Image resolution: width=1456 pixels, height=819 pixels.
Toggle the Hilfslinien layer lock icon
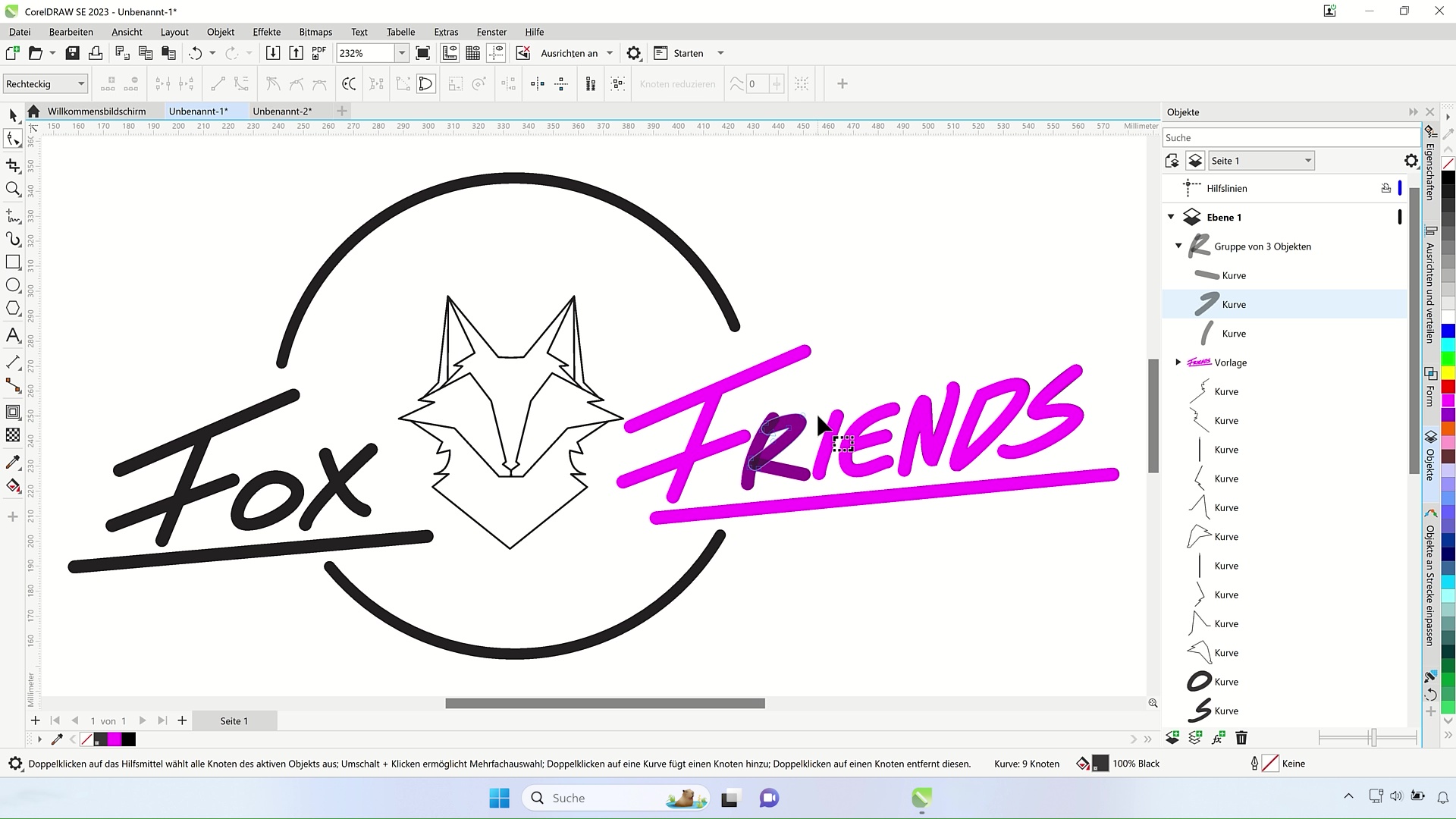[x=1385, y=188]
